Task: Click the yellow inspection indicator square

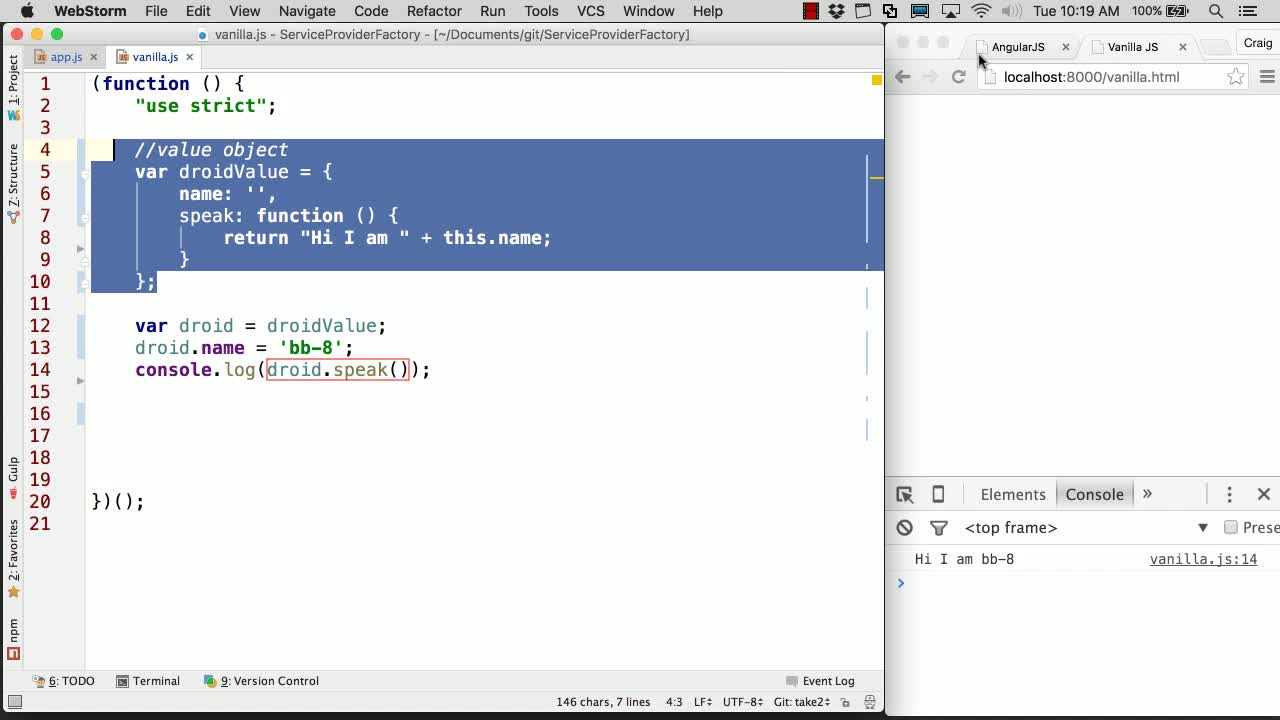Action: click(x=876, y=80)
